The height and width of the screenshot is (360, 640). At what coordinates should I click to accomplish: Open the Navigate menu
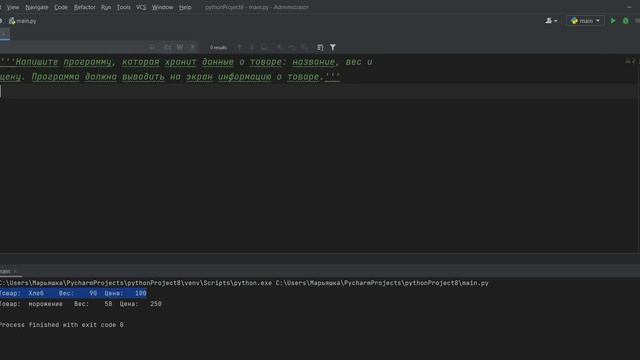37,7
